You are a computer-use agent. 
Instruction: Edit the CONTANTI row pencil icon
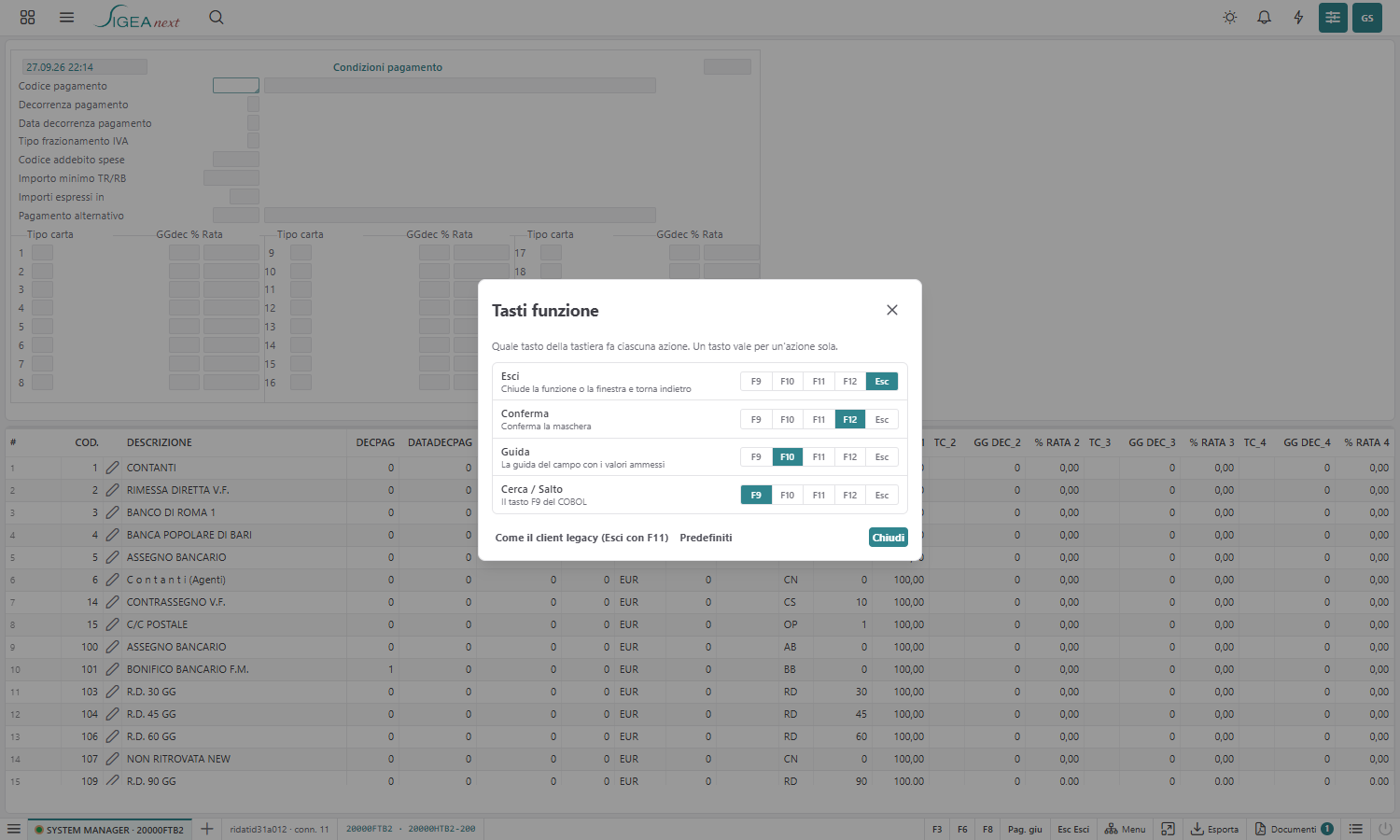(112, 468)
